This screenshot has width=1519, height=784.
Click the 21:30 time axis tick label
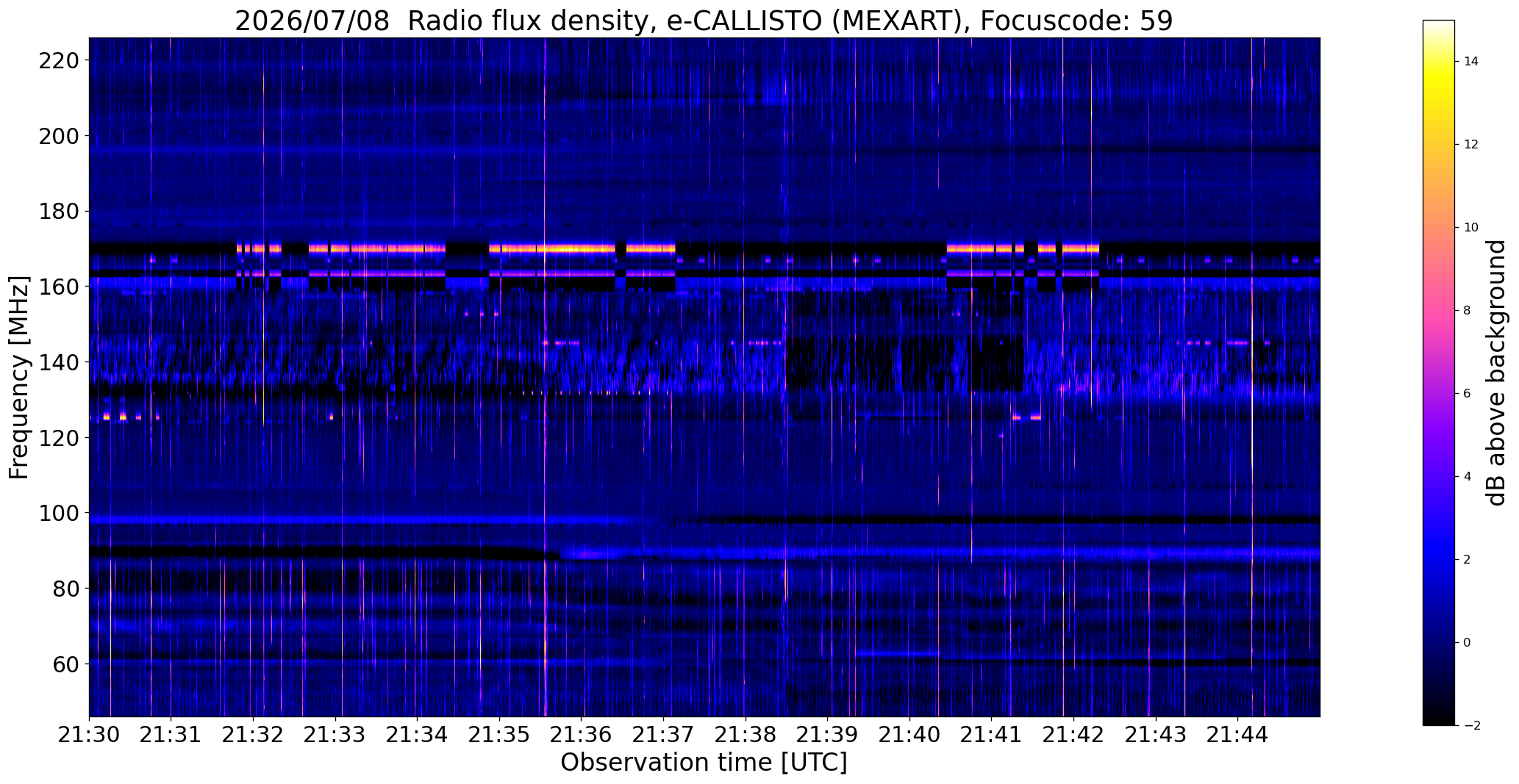click(89, 734)
